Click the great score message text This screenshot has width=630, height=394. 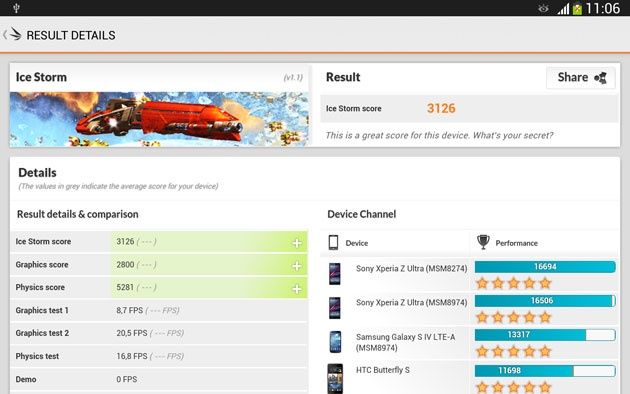pos(439,135)
